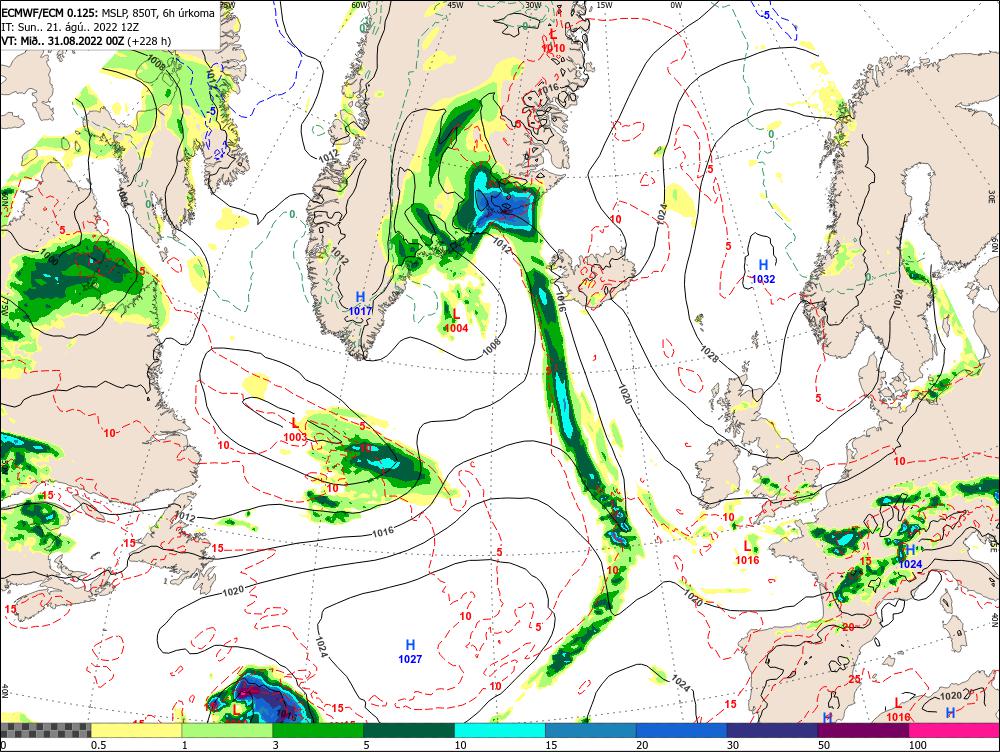Select the light green 1–3 legend swatch
Screen dimensions: 1000x752
click(227, 730)
